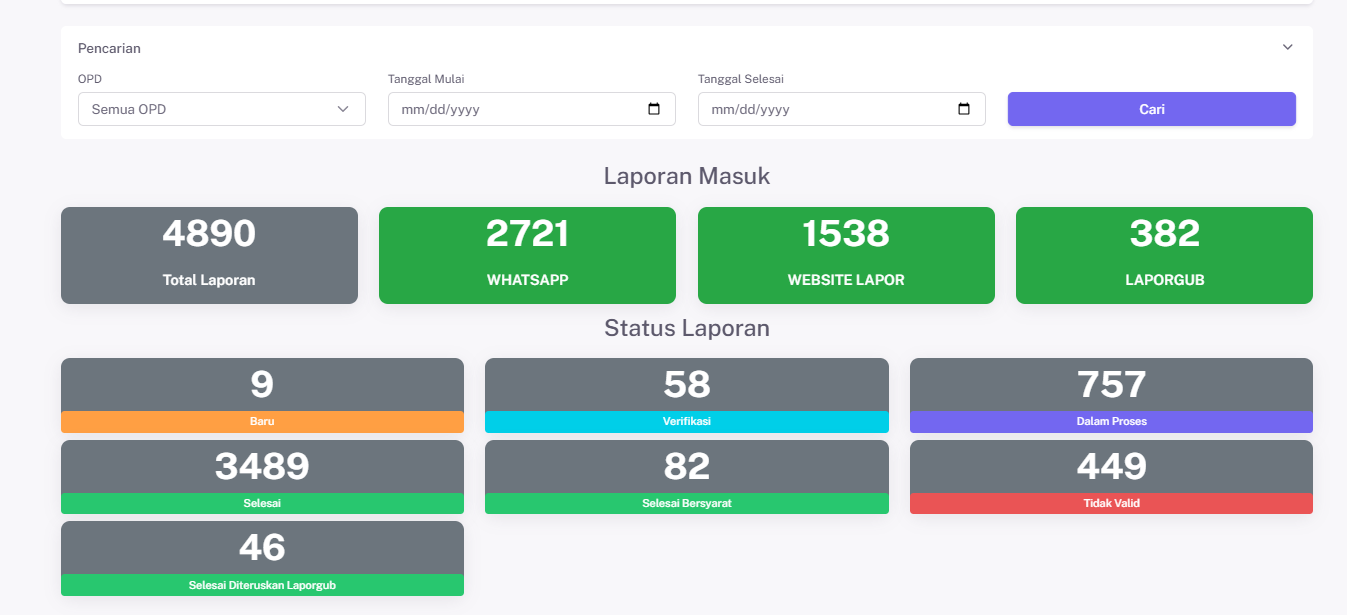Click the Cari button
Viewport: 1347px width, 615px height.
coord(1152,109)
